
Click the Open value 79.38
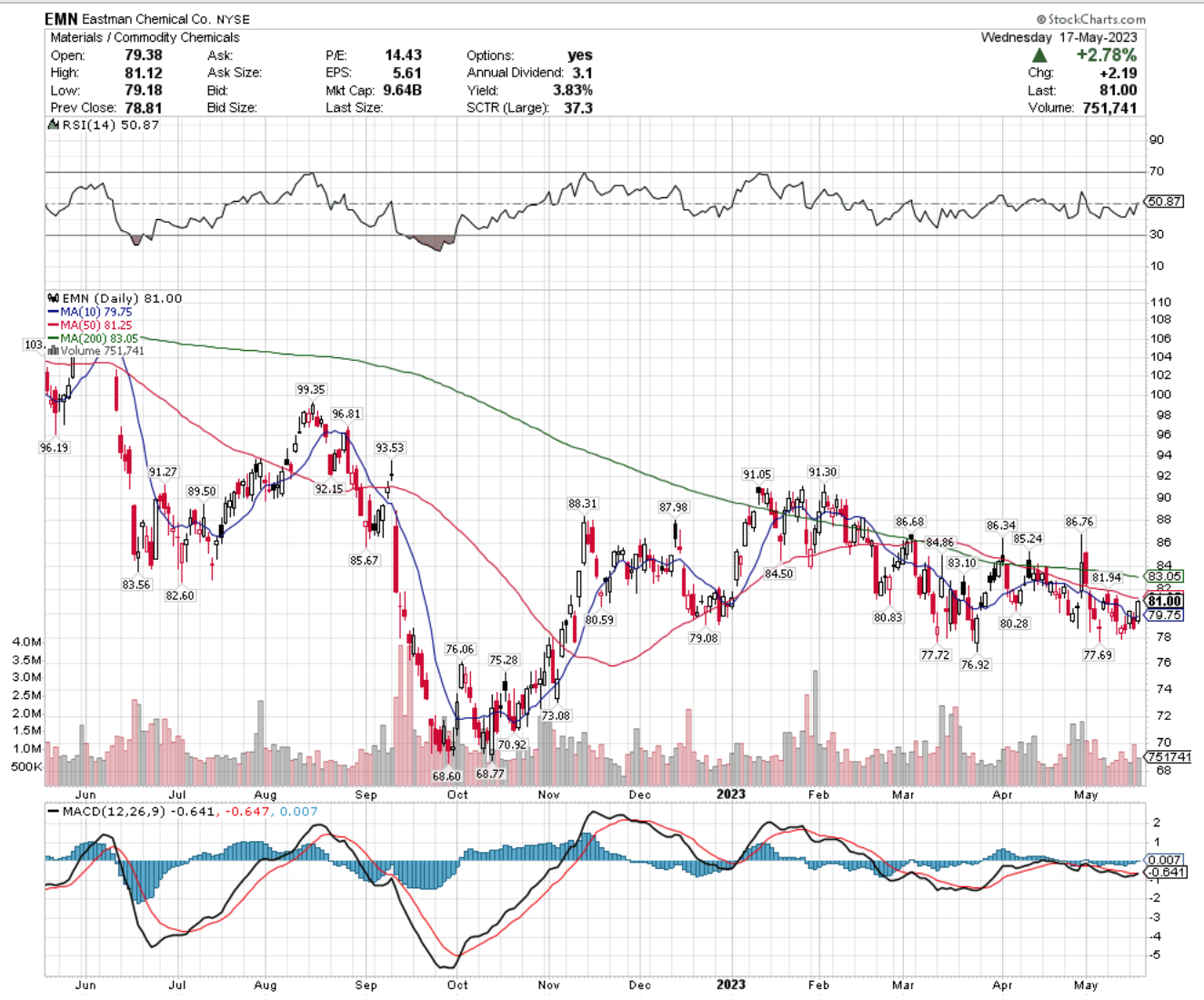click(144, 55)
